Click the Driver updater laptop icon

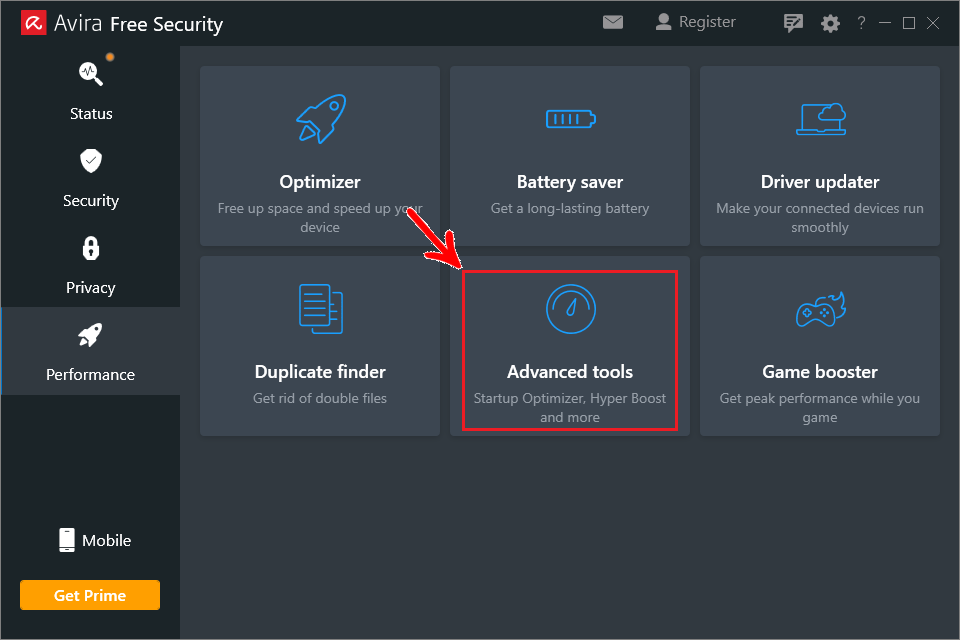(x=821, y=119)
